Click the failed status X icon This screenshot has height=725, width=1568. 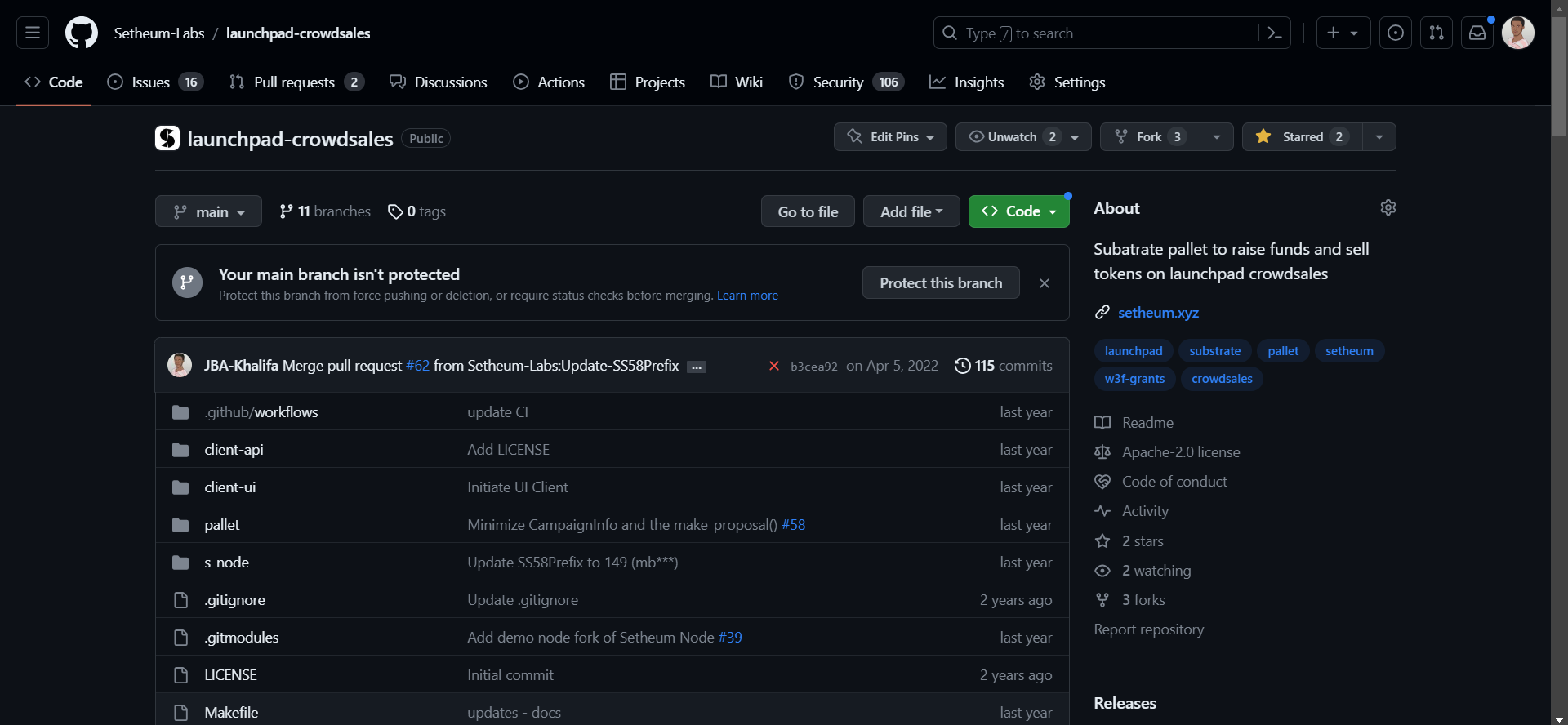[774, 366]
